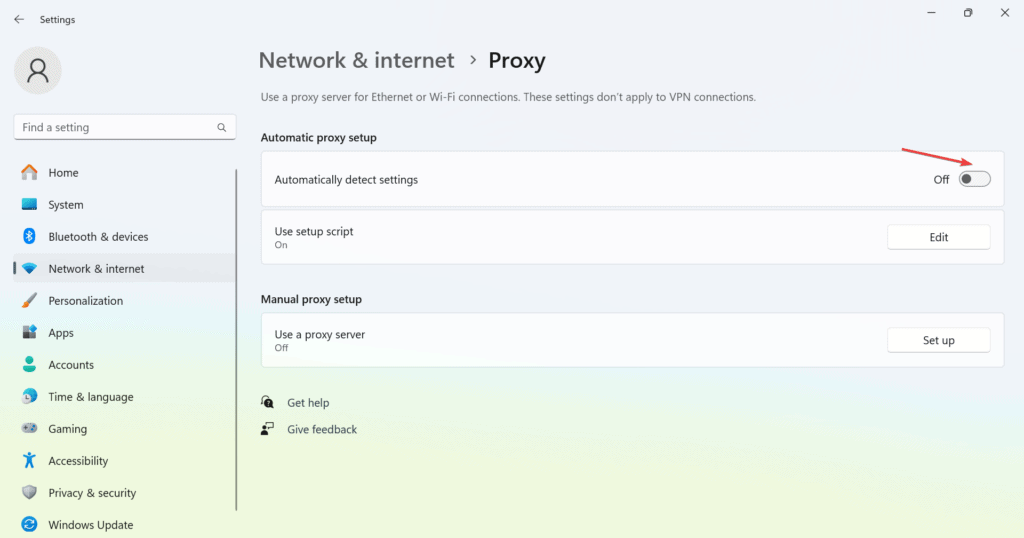Open the Get help link

308,403
